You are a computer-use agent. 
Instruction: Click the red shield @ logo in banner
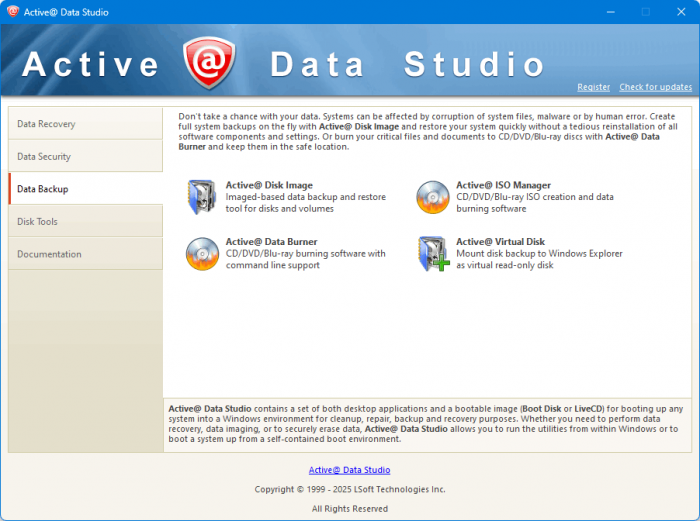(x=208, y=64)
